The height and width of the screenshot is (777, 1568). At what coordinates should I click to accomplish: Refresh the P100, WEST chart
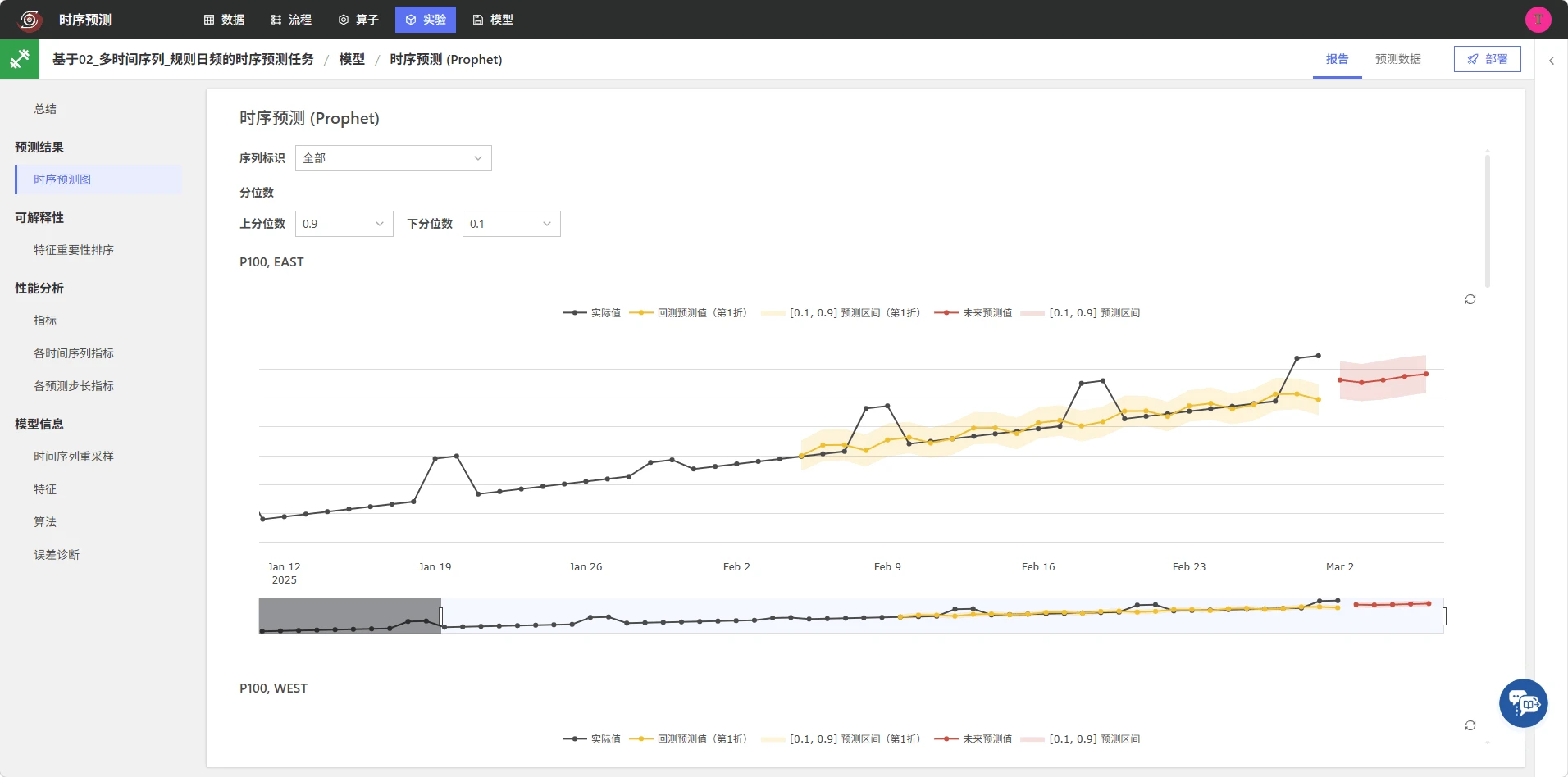[x=1470, y=725]
